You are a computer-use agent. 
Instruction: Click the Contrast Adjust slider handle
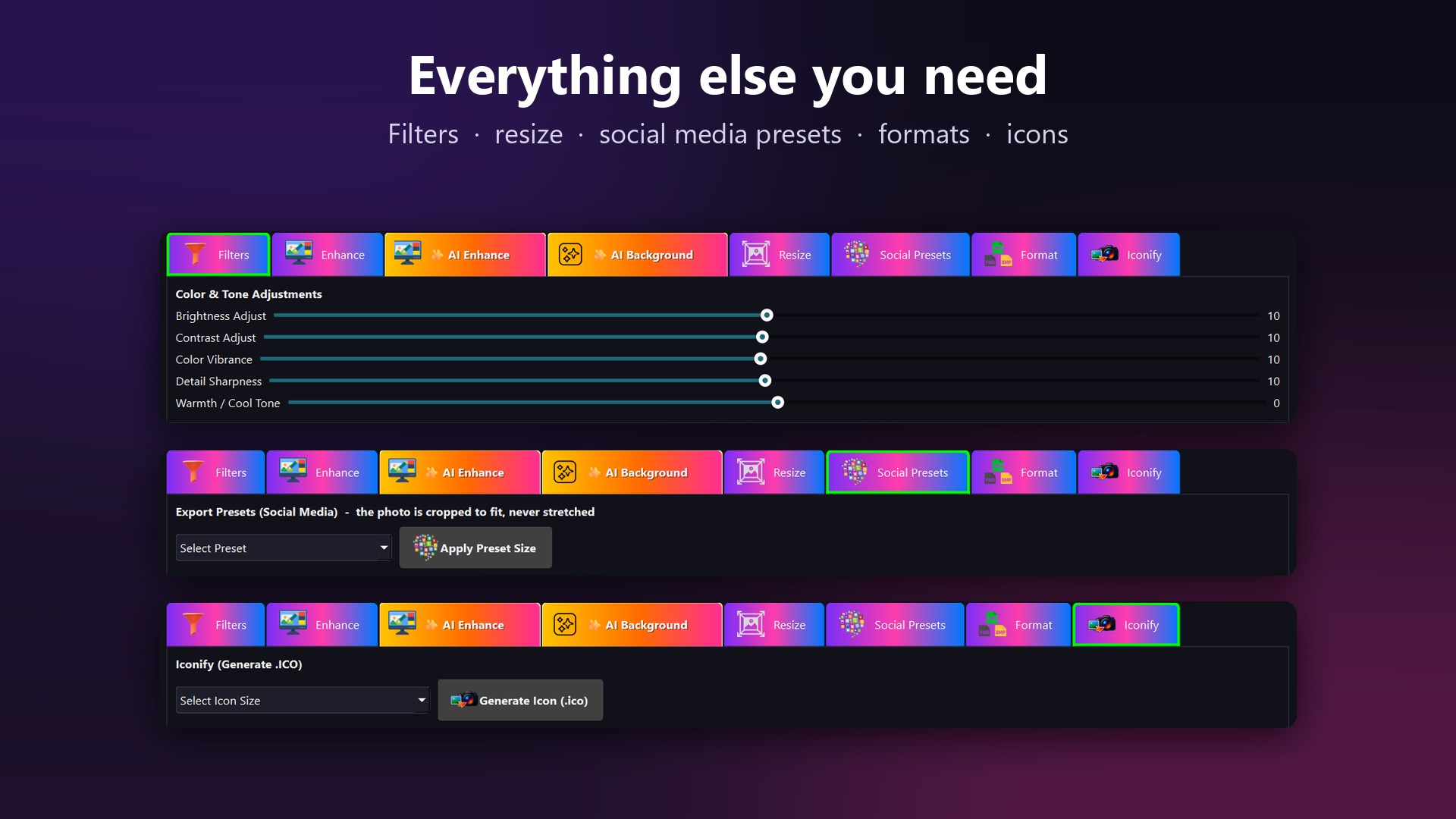pyautogui.click(x=762, y=337)
